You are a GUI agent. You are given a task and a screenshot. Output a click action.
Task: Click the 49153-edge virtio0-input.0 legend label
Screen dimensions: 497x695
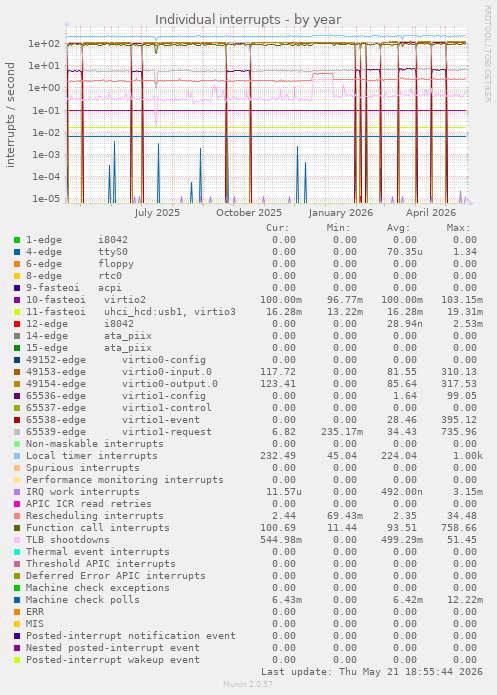click(119, 372)
